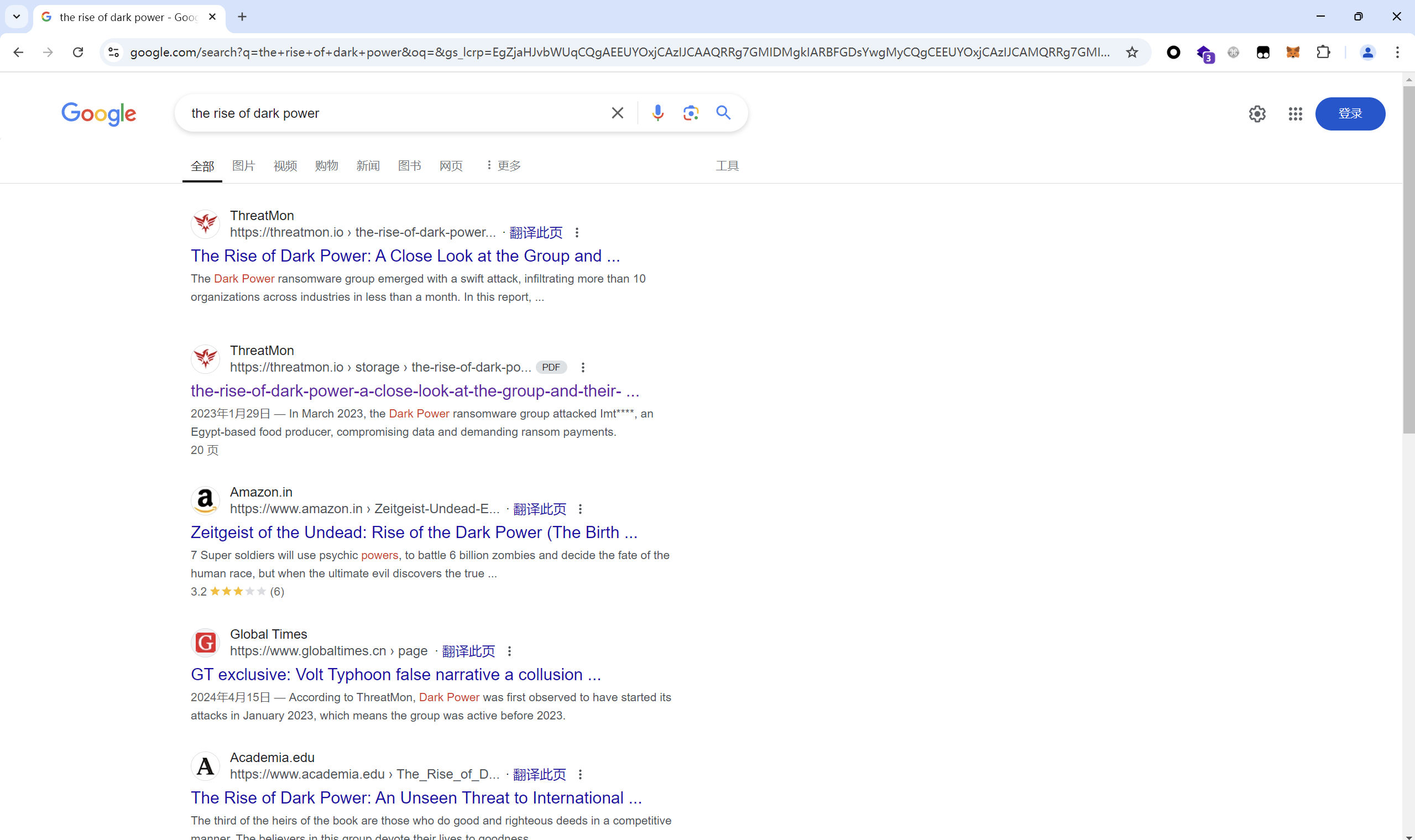This screenshot has width=1415, height=840.
Task: Open the options menu for the Global Times result
Action: pos(509,651)
